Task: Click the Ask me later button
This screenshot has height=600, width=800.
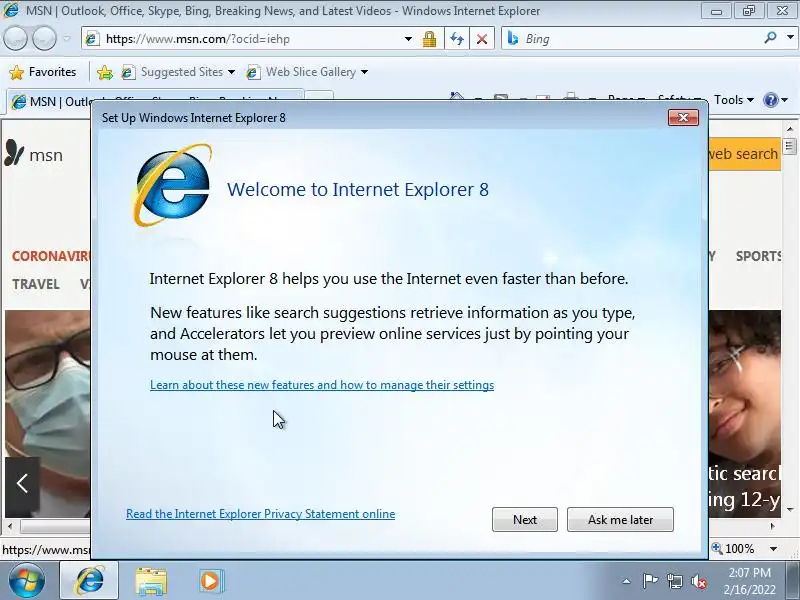Action: (x=620, y=519)
